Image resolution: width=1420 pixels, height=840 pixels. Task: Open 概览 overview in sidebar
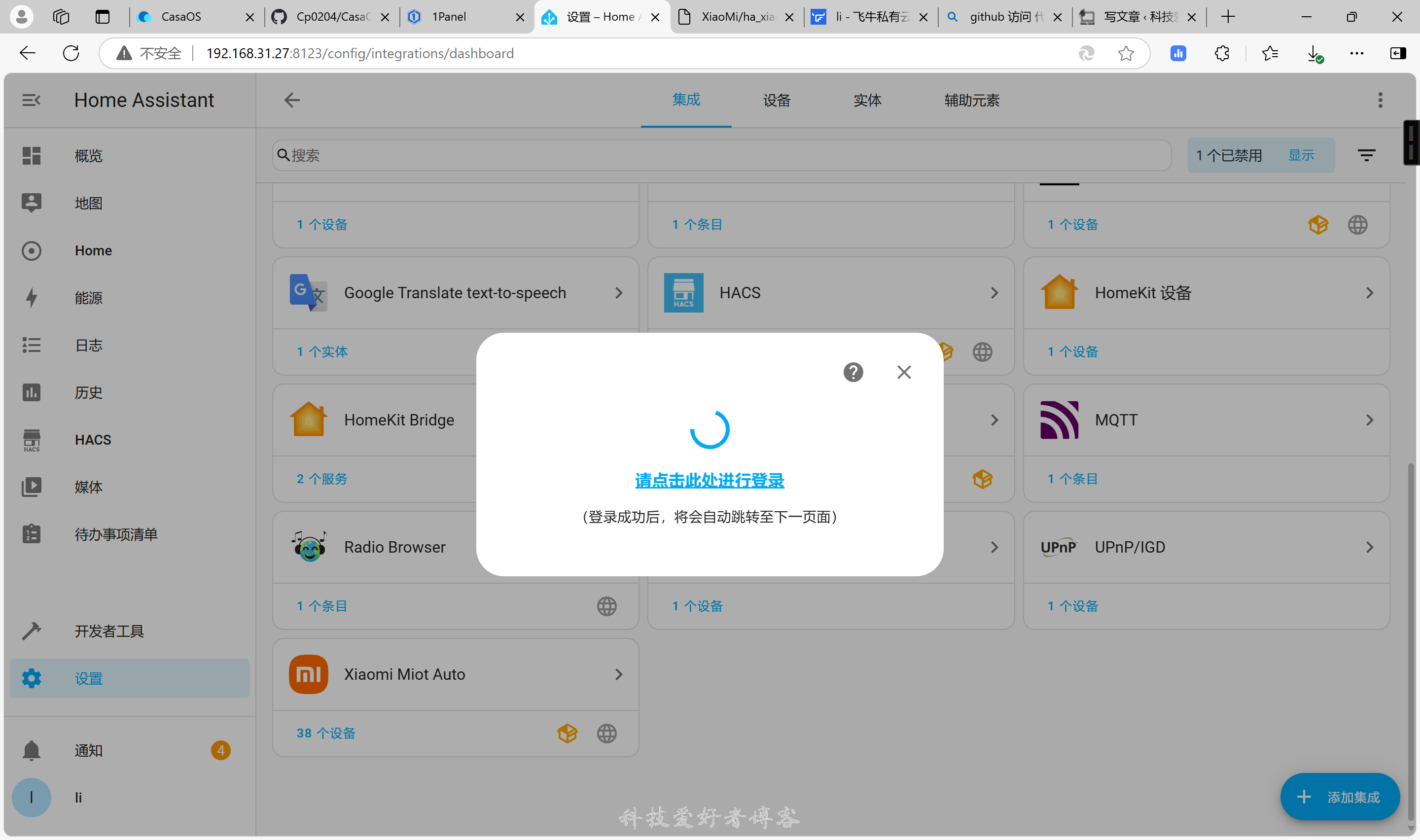coord(130,156)
